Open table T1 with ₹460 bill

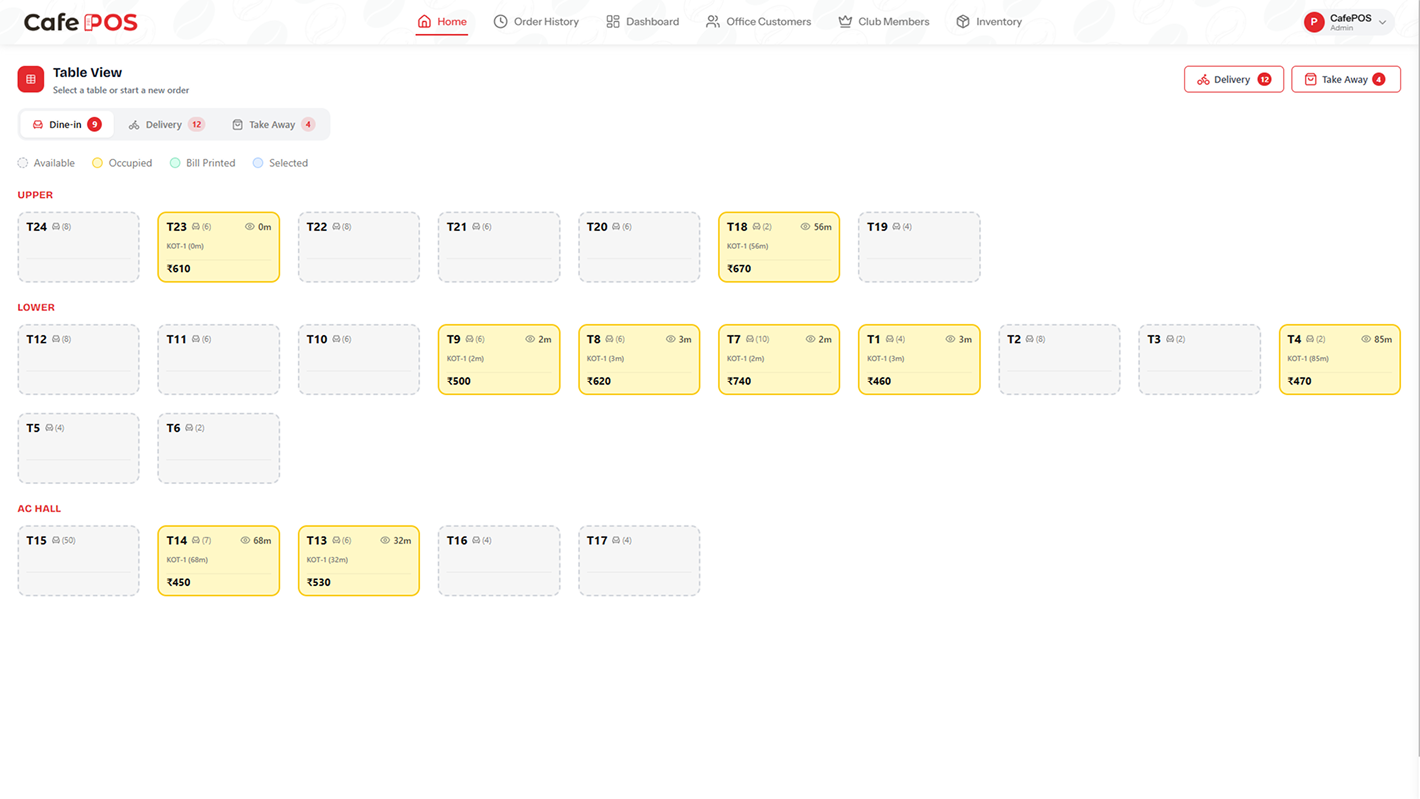tap(919, 359)
